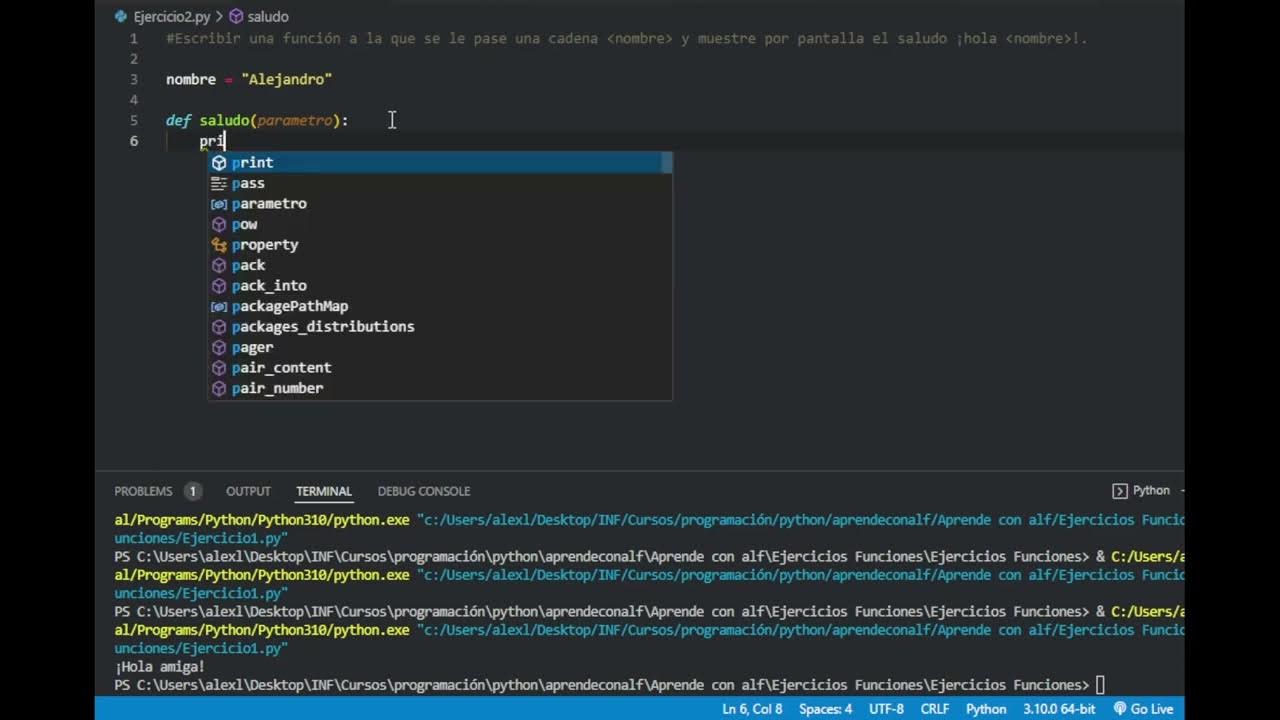
Task: Select the Python language mode
Action: pos(986,709)
